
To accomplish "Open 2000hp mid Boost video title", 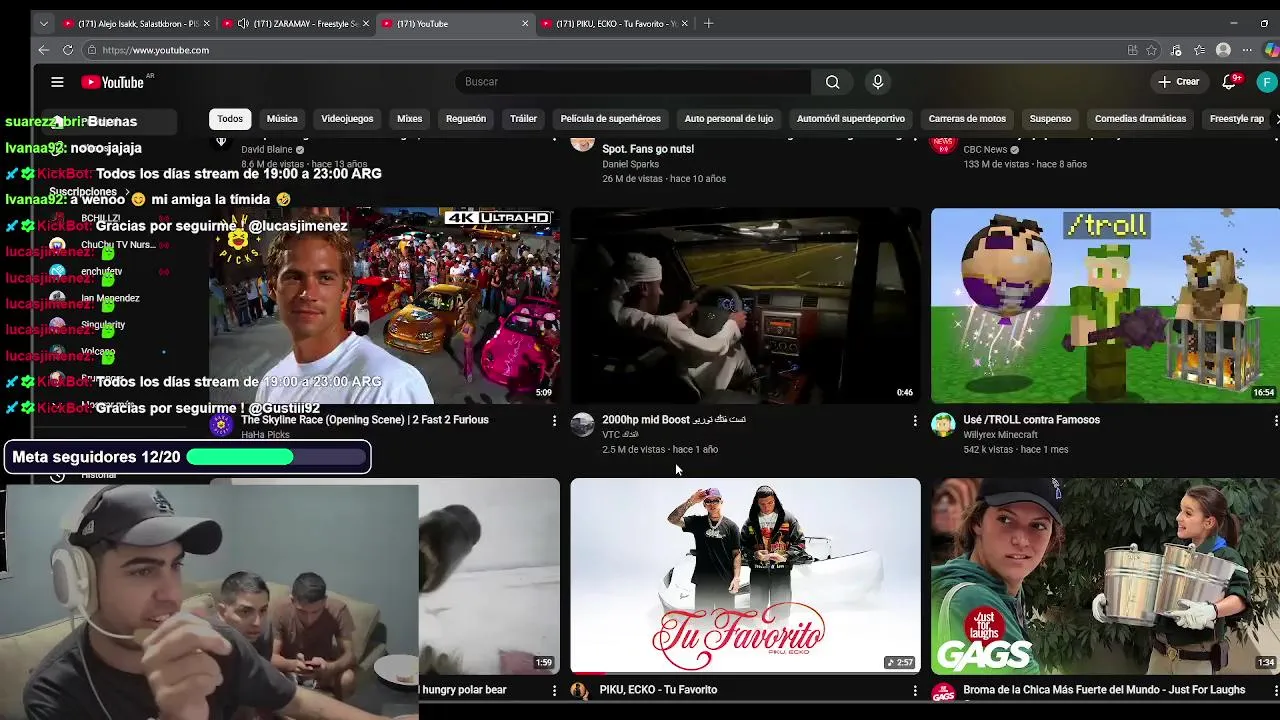I will click(x=674, y=420).
